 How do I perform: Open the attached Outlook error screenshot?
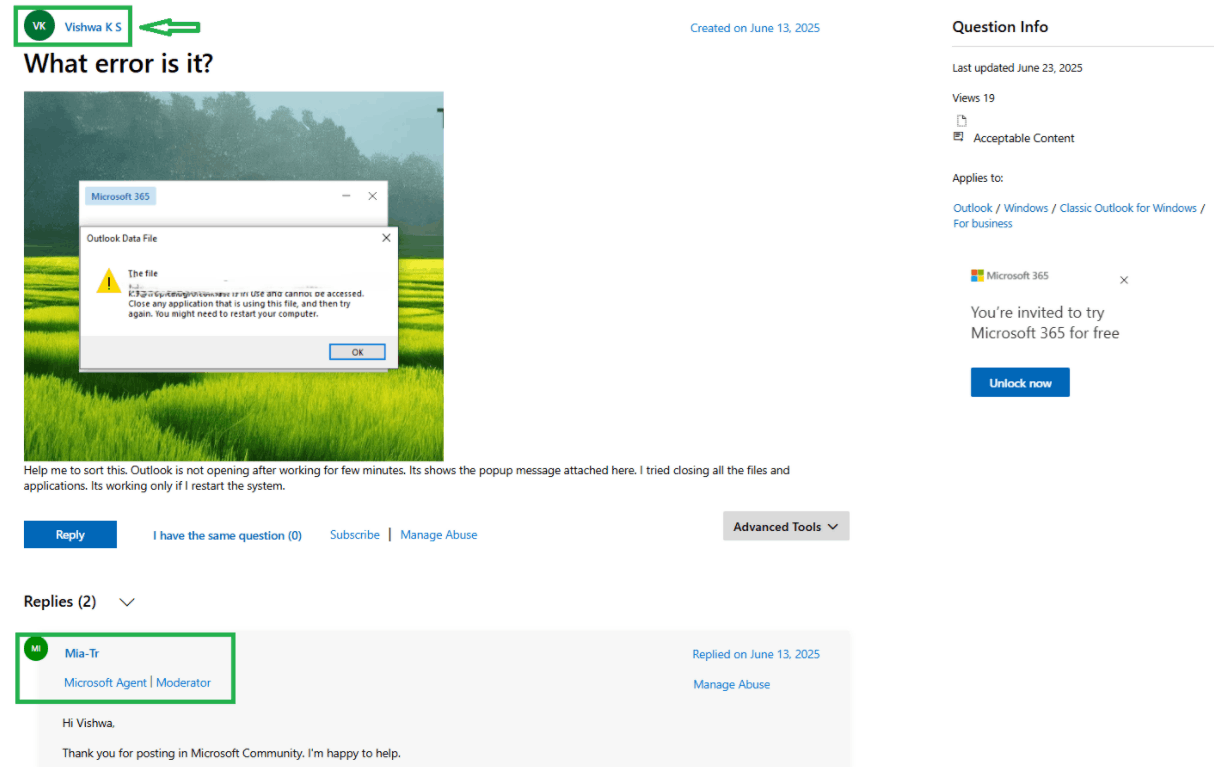[233, 276]
